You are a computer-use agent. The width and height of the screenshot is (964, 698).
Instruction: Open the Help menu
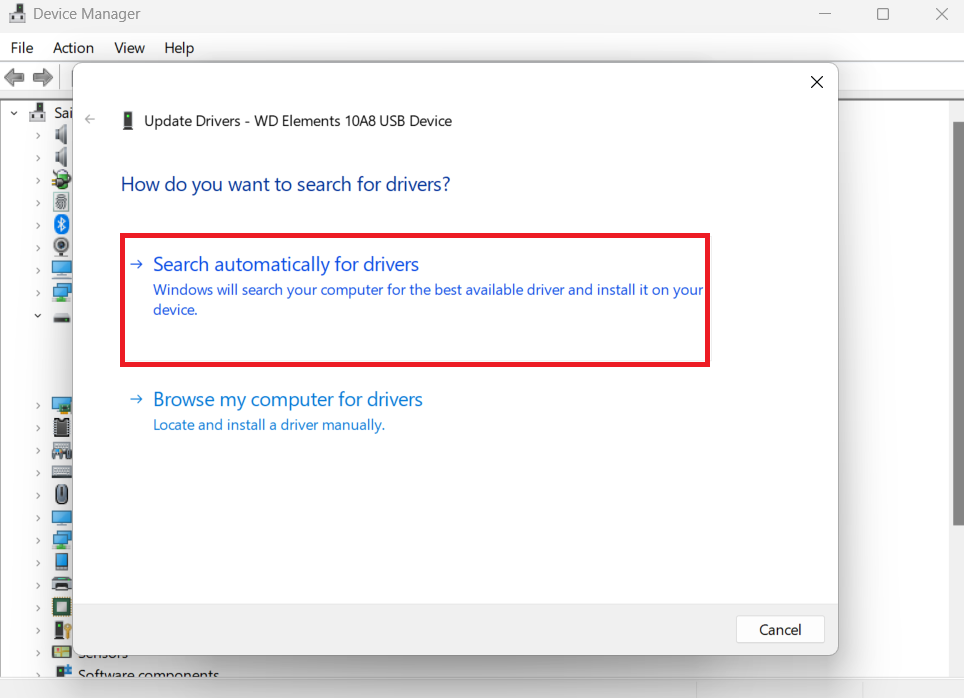coord(179,48)
